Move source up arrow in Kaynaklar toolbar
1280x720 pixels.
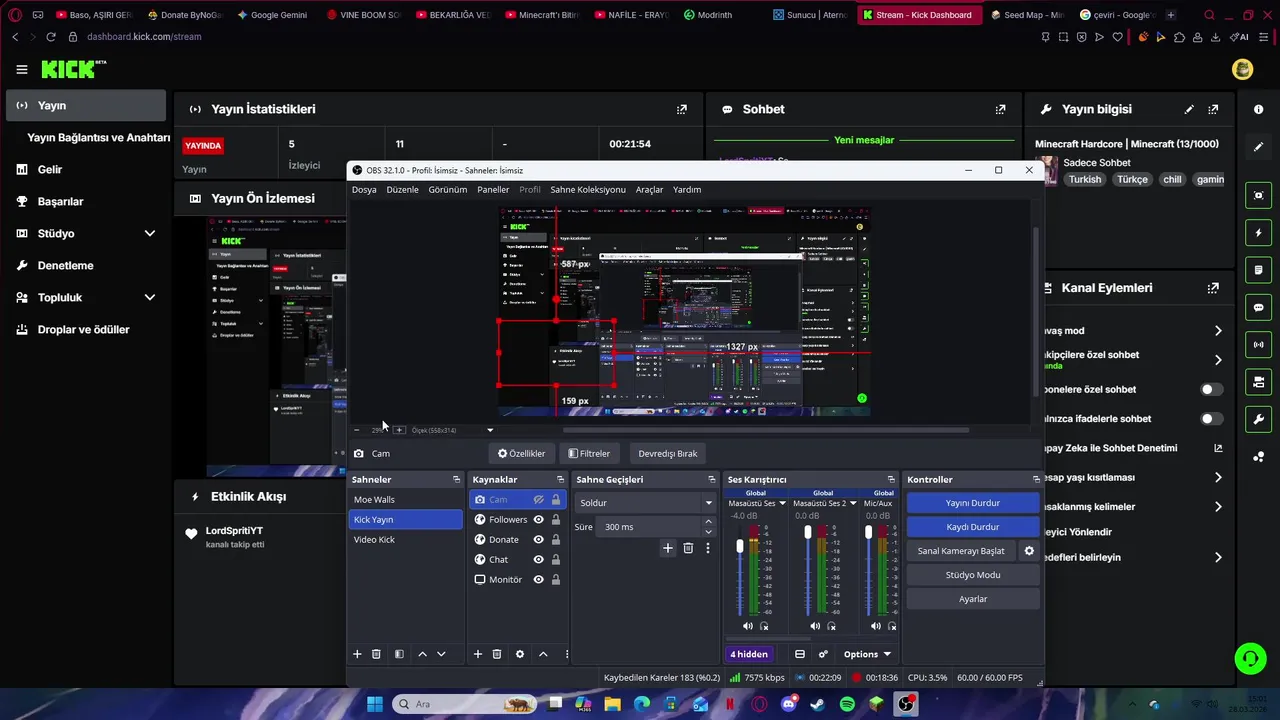click(x=543, y=654)
